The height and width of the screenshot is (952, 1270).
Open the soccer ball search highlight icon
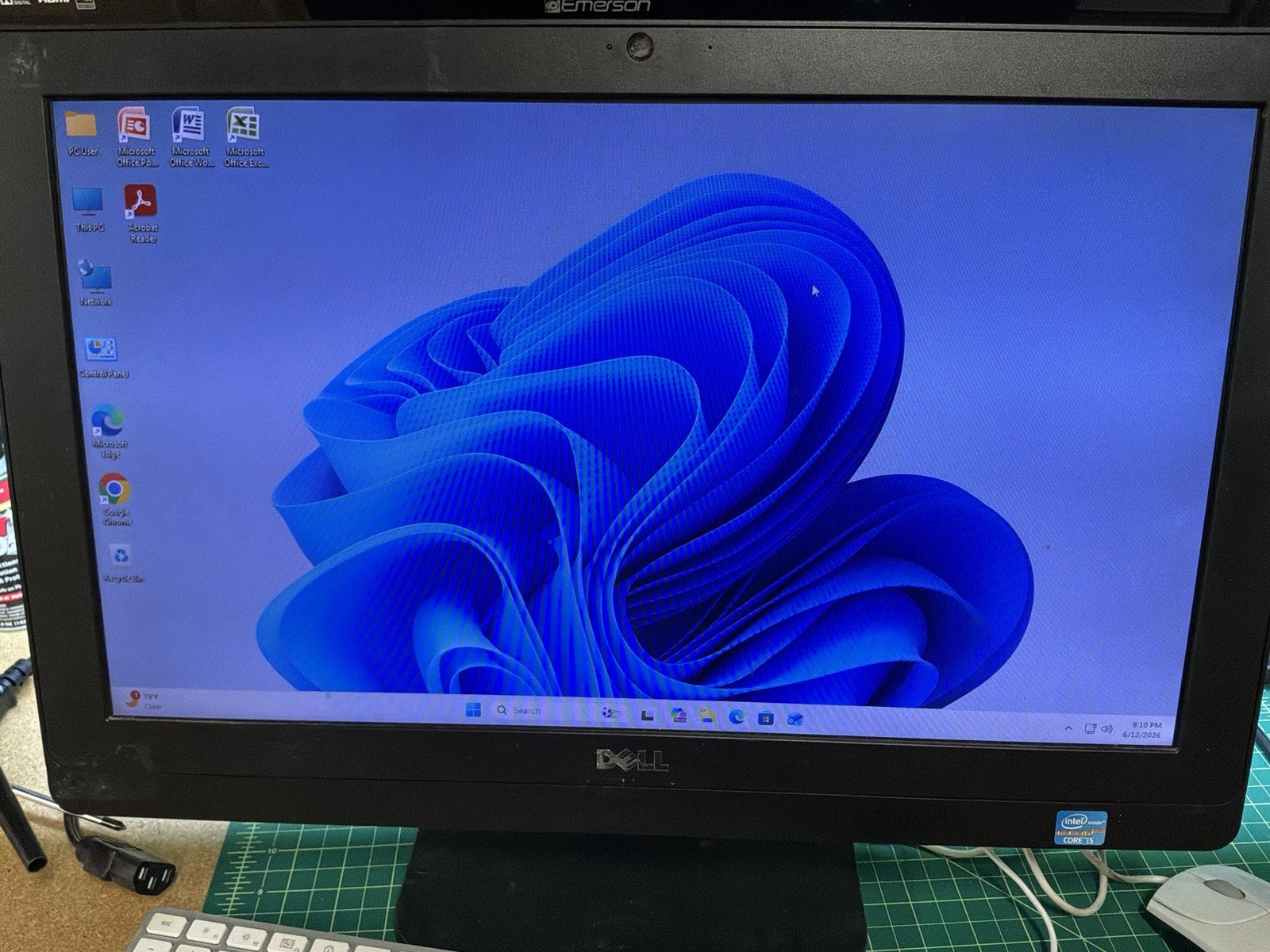tap(610, 712)
